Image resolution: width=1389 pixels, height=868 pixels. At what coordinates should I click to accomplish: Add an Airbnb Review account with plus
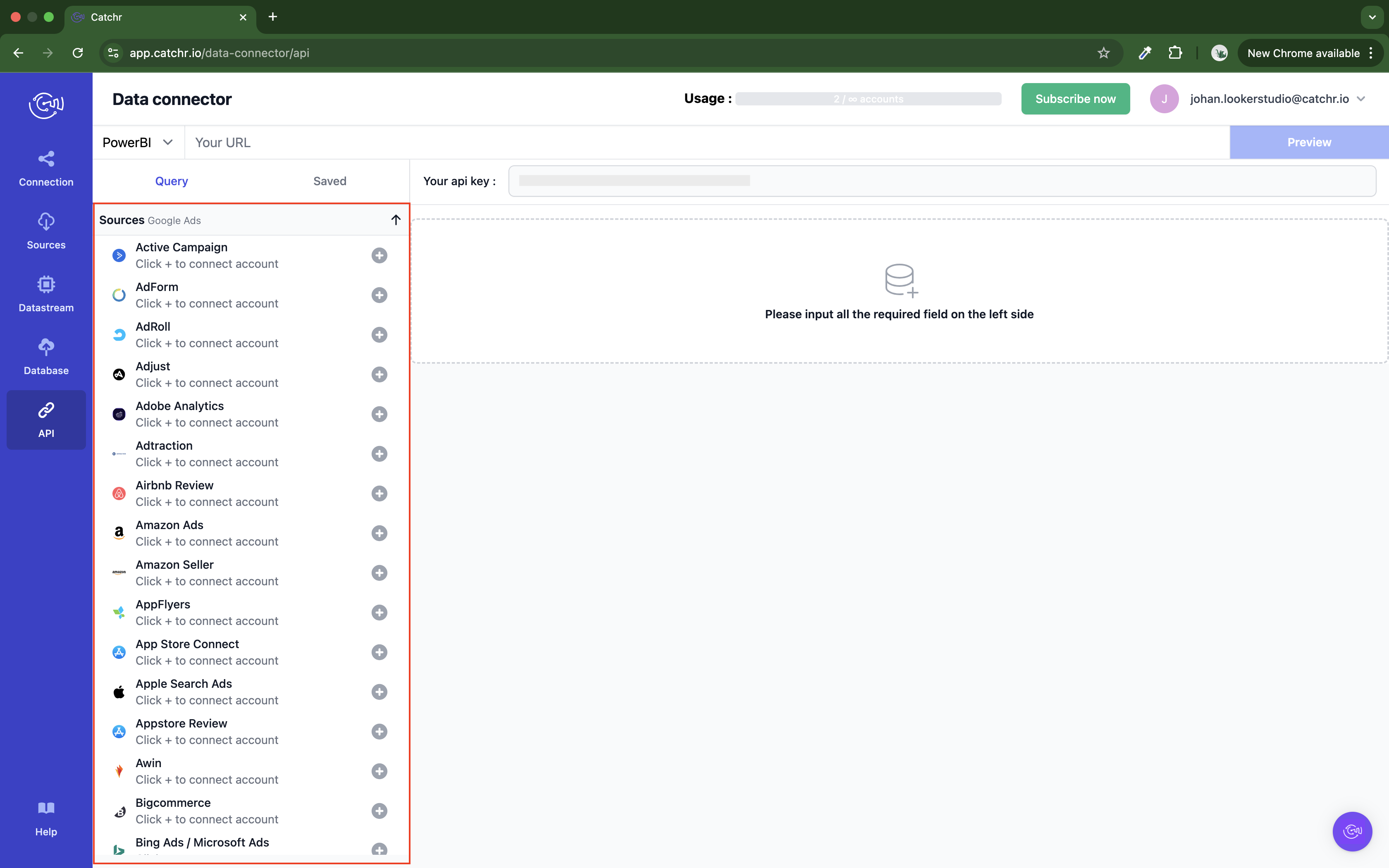379,494
